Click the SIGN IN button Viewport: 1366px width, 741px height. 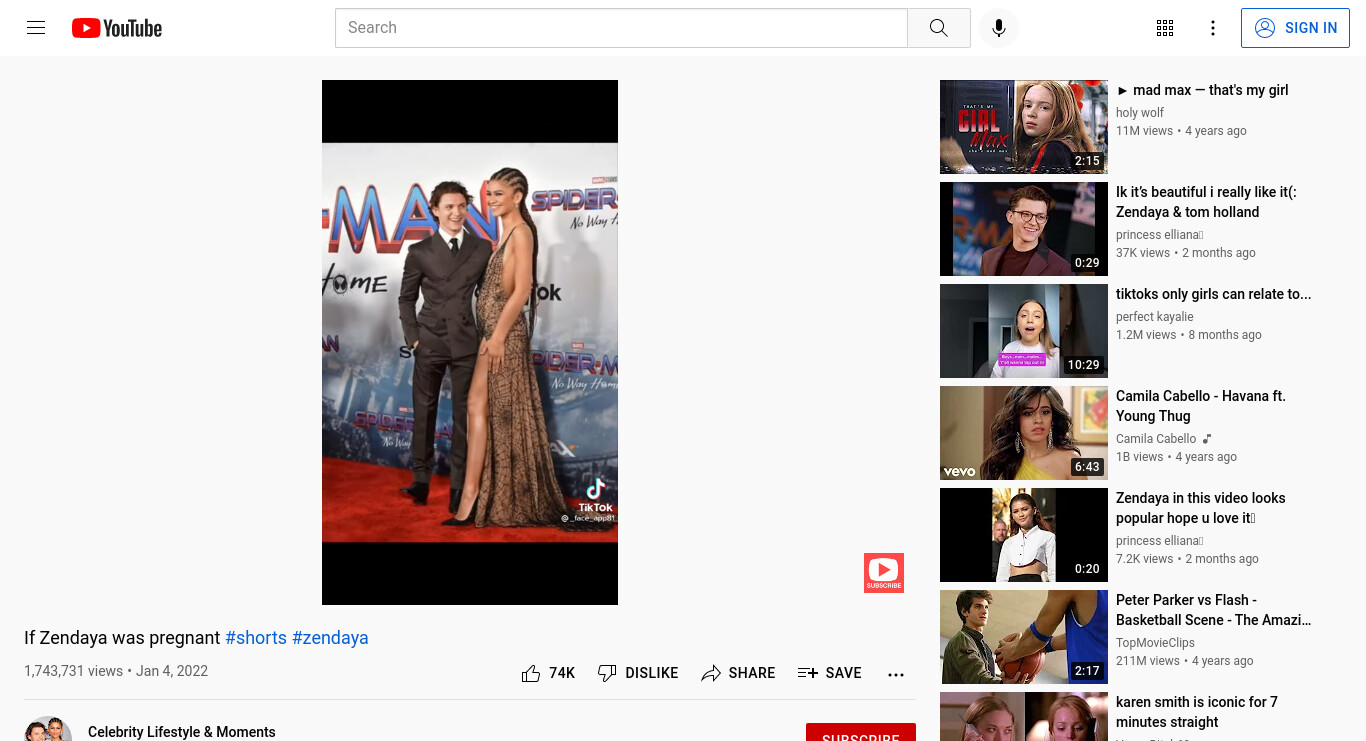tap(1295, 28)
